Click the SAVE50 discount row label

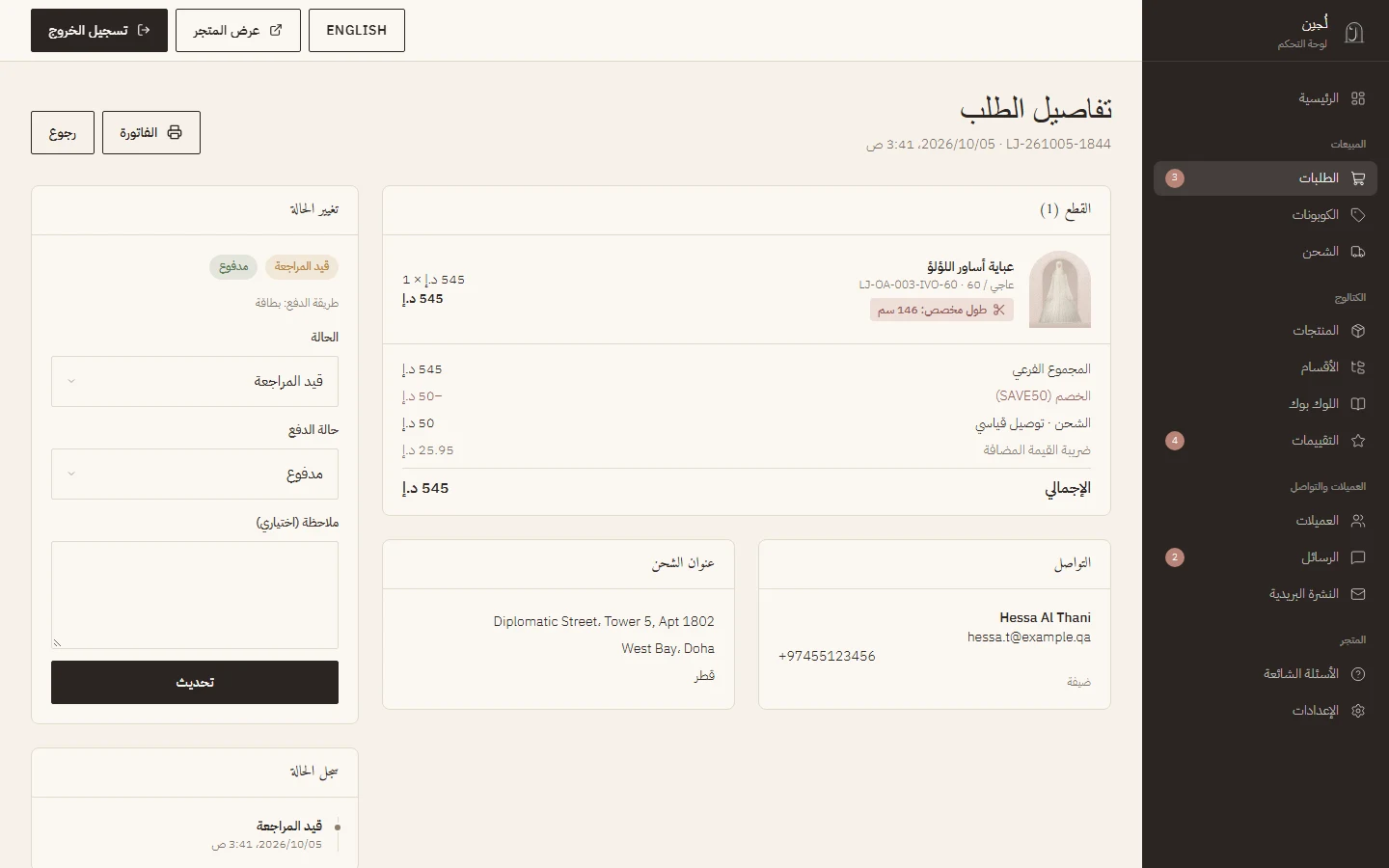point(1043,396)
